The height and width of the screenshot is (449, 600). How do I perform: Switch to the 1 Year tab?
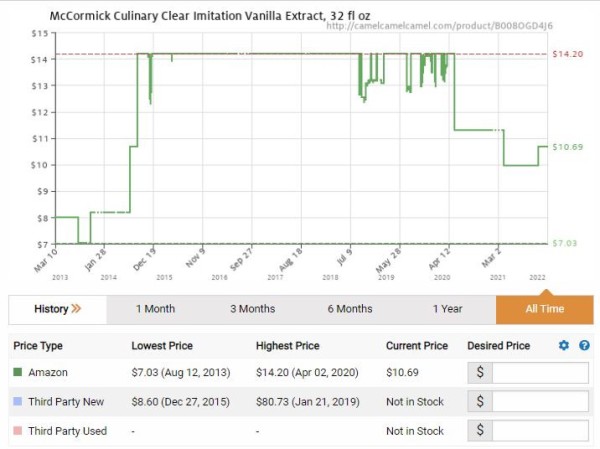447,309
